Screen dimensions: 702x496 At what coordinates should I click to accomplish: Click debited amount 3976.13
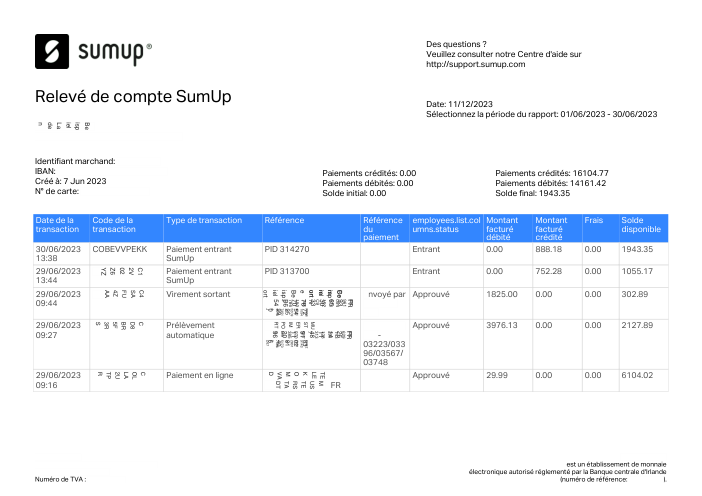pyautogui.click(x=502, y=325)
